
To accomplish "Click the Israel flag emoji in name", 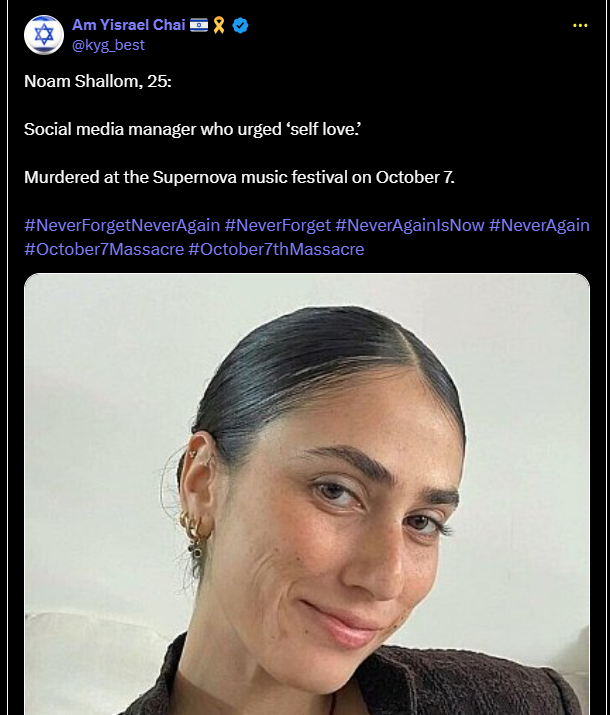I will coord(199,25).
